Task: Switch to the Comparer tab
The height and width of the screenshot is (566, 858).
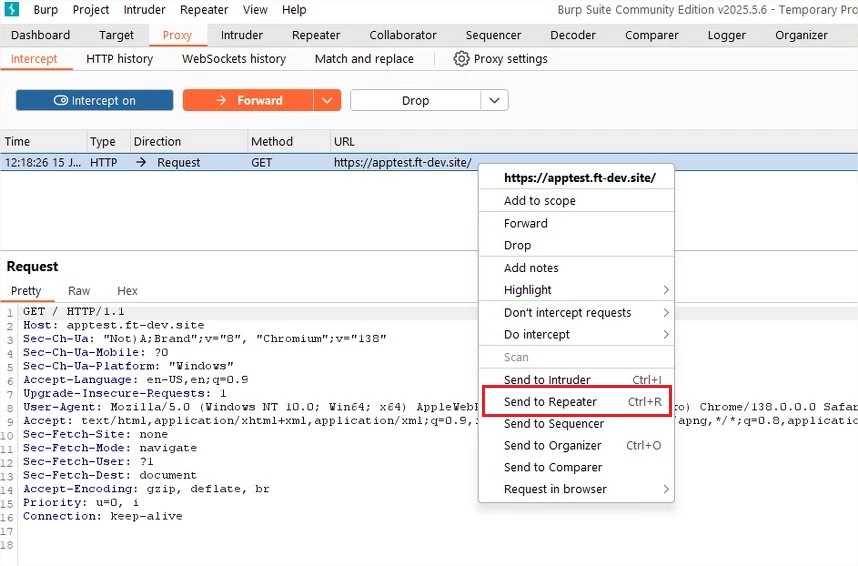Action: click(652, 35)
